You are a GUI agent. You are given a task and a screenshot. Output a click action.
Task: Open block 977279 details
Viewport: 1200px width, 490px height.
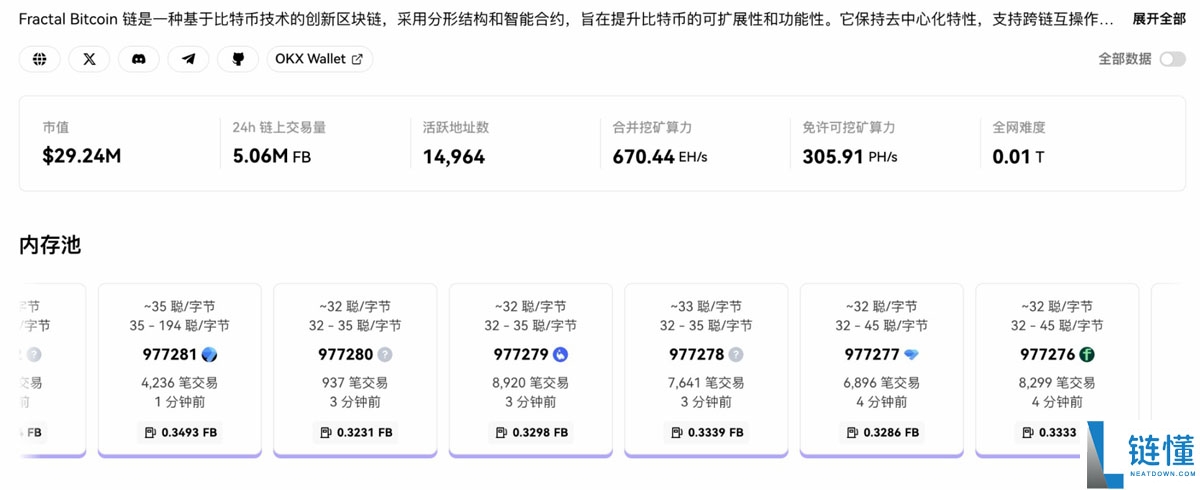521,354
